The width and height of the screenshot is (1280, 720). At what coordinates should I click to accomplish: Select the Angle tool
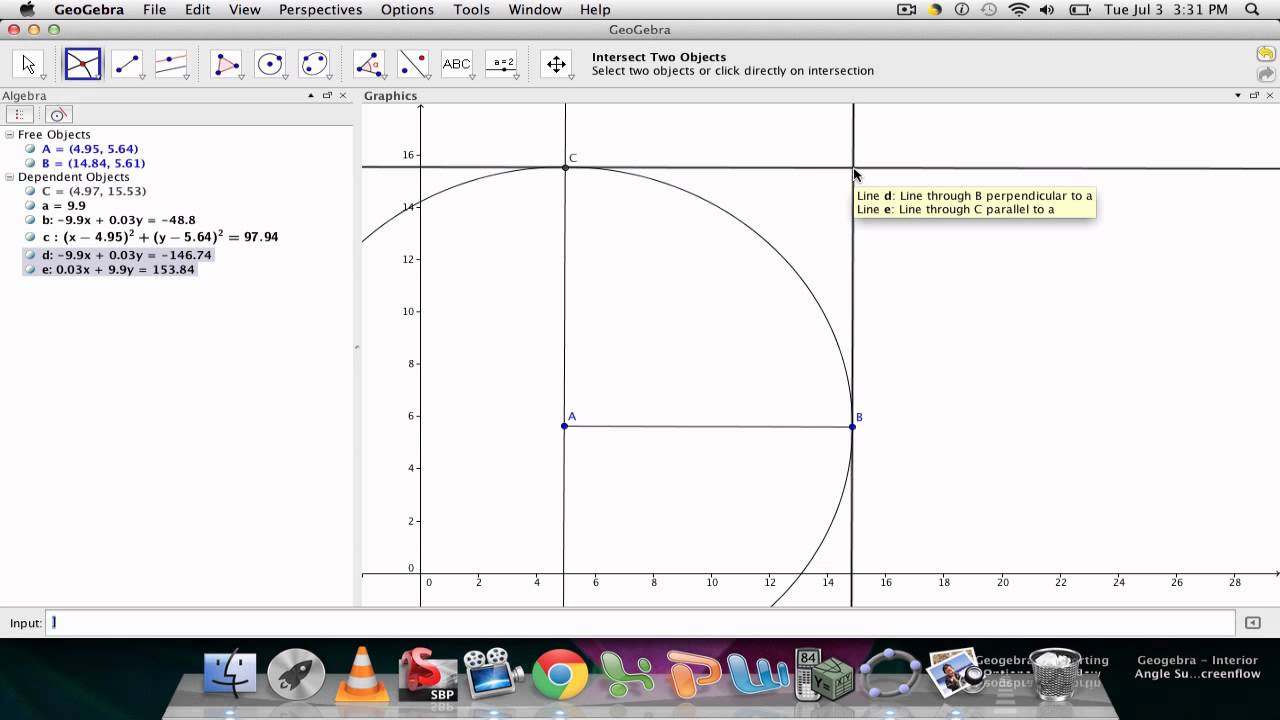point(369,65)
